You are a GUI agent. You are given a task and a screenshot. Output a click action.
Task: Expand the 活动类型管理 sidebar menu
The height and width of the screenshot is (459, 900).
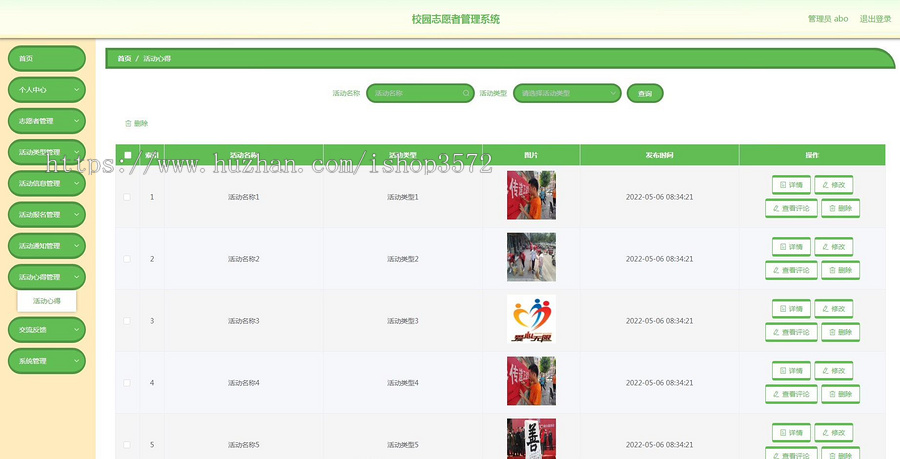[x=46, y=152]
